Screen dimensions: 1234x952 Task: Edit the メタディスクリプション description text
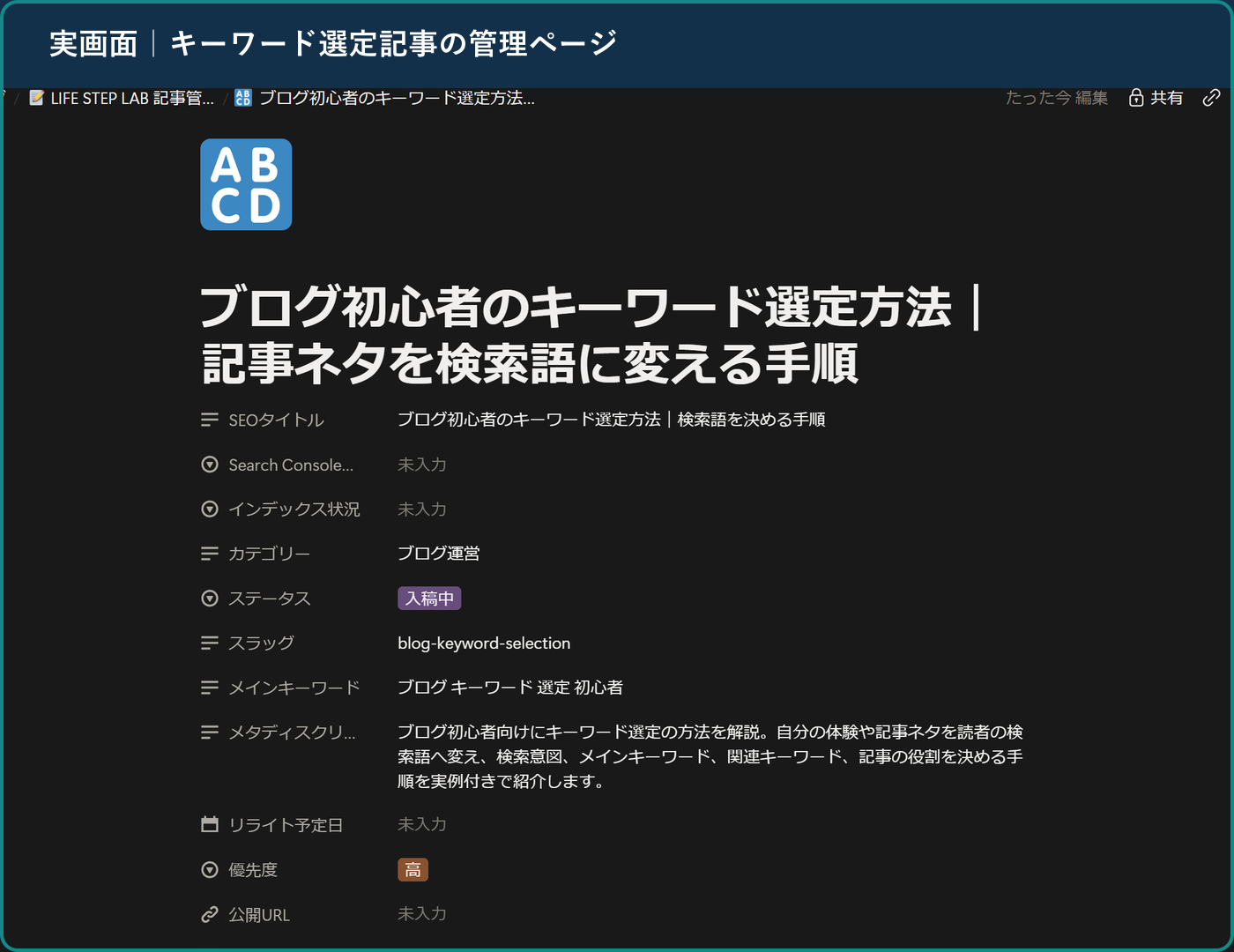(x=710, y=756)
